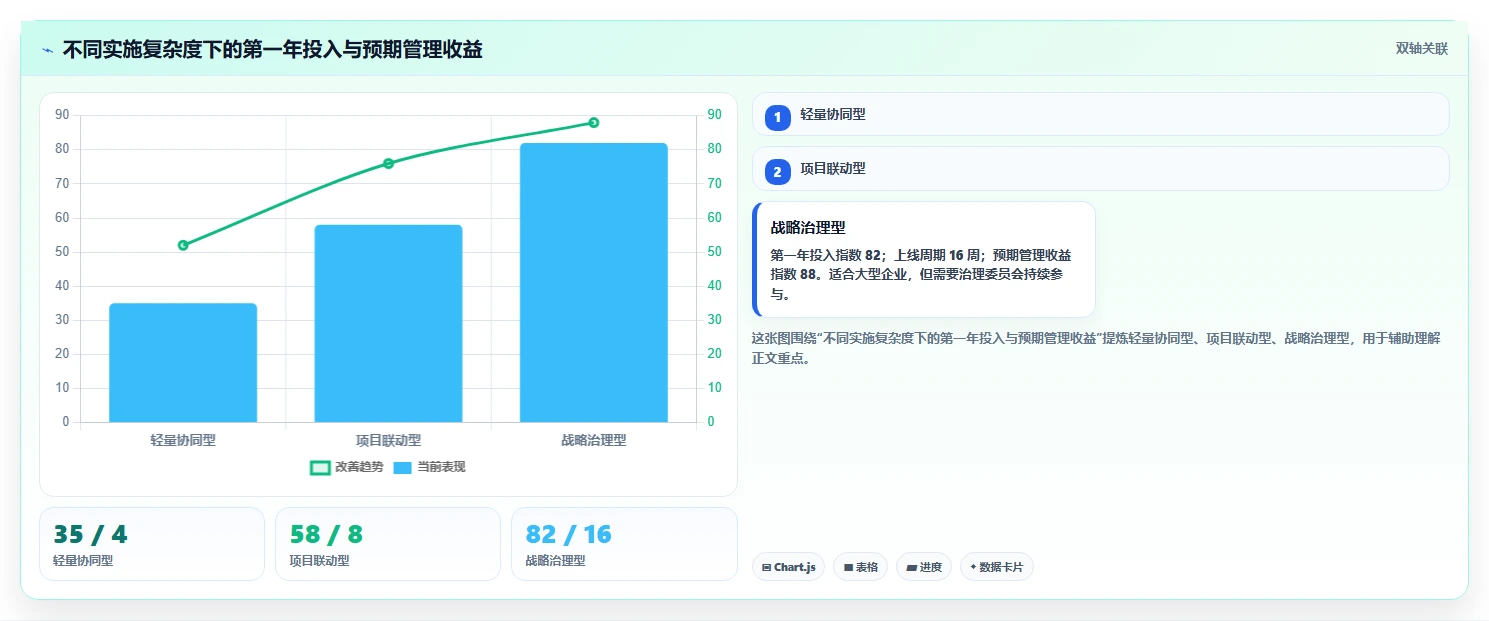
Task: Toggle the 当前表现 legend item
Action: tap(429, 467)
